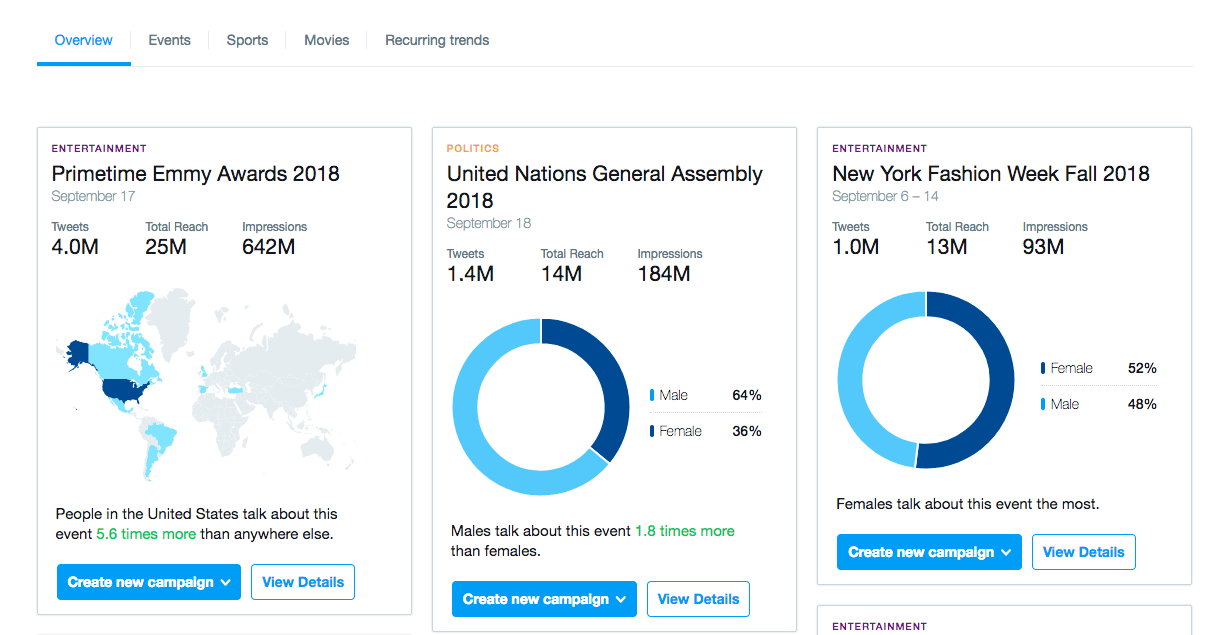1214x635 pixels.
Task: Click ENTERTAINMENT label on Fashion Week card
Action: pos(880,148)
